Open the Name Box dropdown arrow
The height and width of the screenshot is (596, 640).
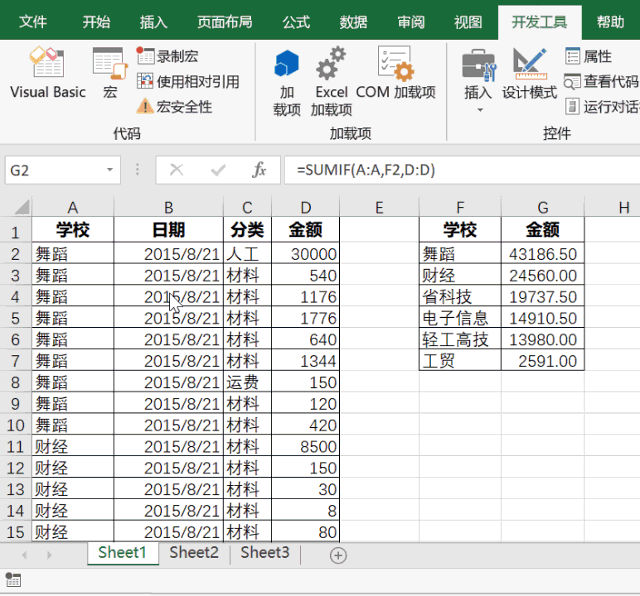[x=110, y=170]
